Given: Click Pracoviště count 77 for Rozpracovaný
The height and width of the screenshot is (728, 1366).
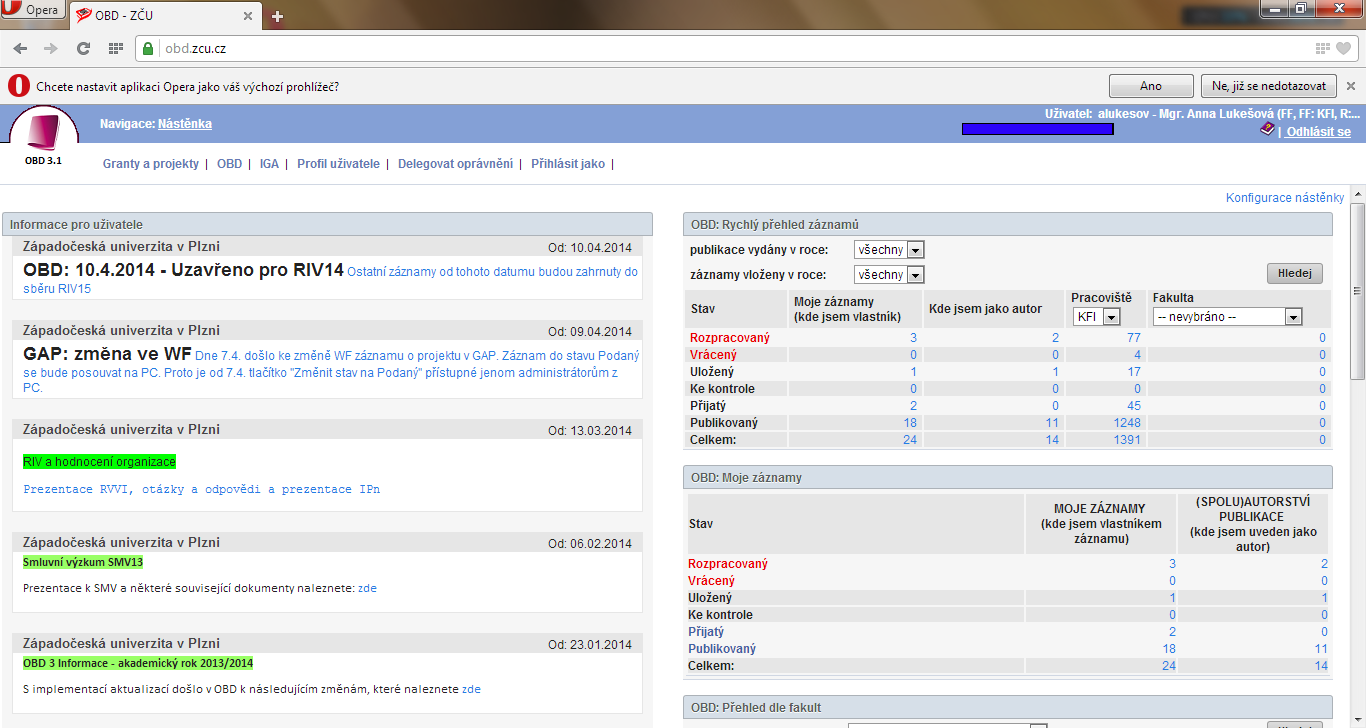Looking at the screenshot, I should [x=1133, y=338].
